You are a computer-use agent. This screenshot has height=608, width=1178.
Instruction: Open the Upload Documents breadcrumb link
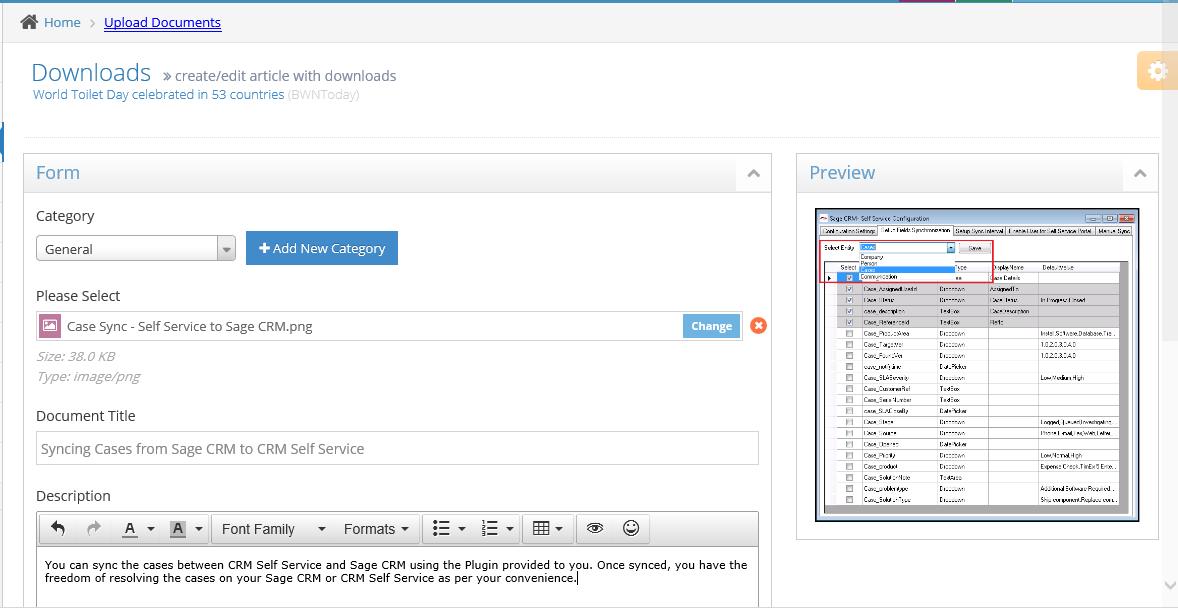(x=162, y=23)
